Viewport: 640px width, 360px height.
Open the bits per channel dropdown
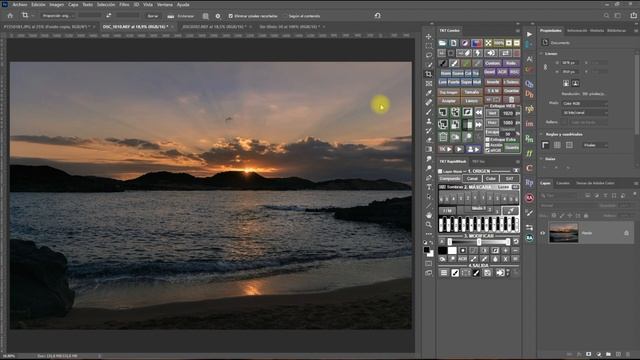[x=585, y=112]
